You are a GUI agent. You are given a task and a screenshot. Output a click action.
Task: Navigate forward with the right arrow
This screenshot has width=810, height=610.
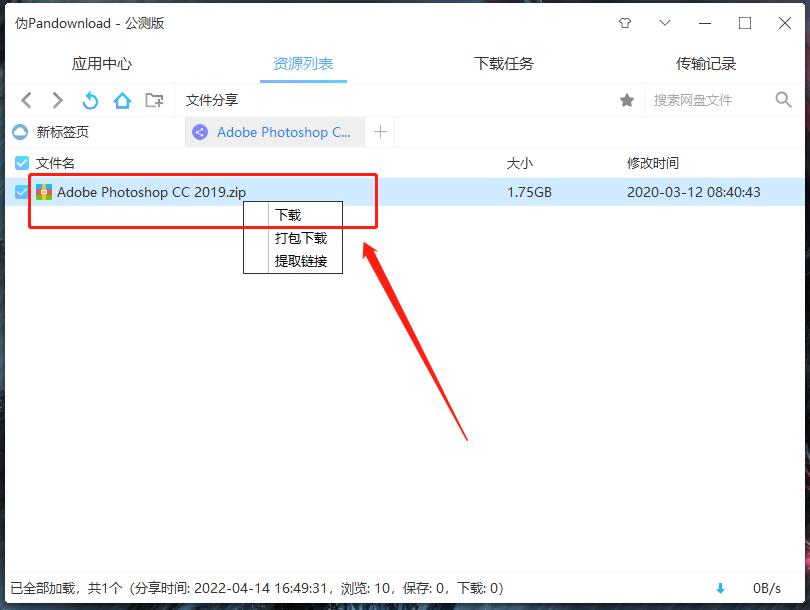coord(56,100)
